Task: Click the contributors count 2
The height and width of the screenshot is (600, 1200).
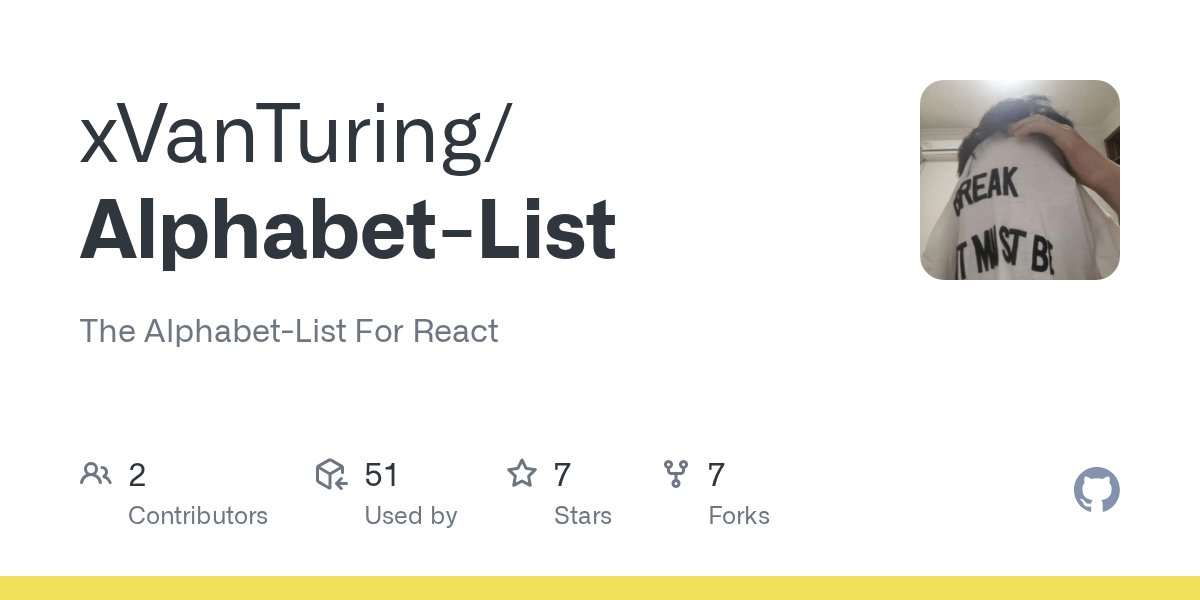Action: coord(137,474)
